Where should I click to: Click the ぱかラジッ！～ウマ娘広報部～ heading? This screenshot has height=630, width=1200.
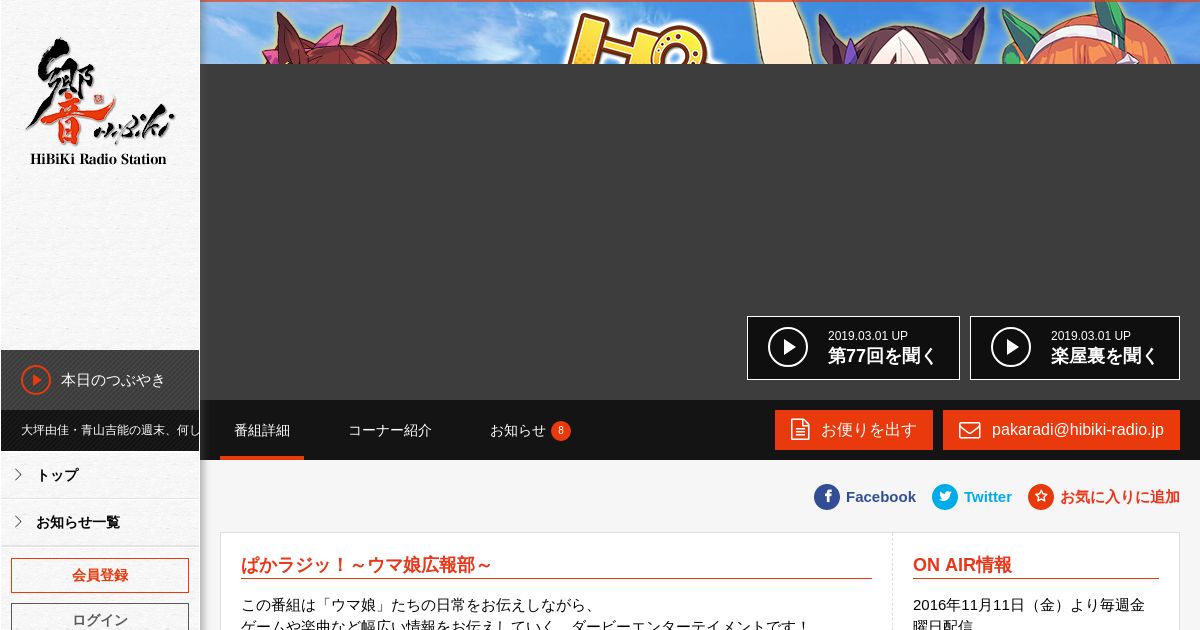(x=366, y=565)
